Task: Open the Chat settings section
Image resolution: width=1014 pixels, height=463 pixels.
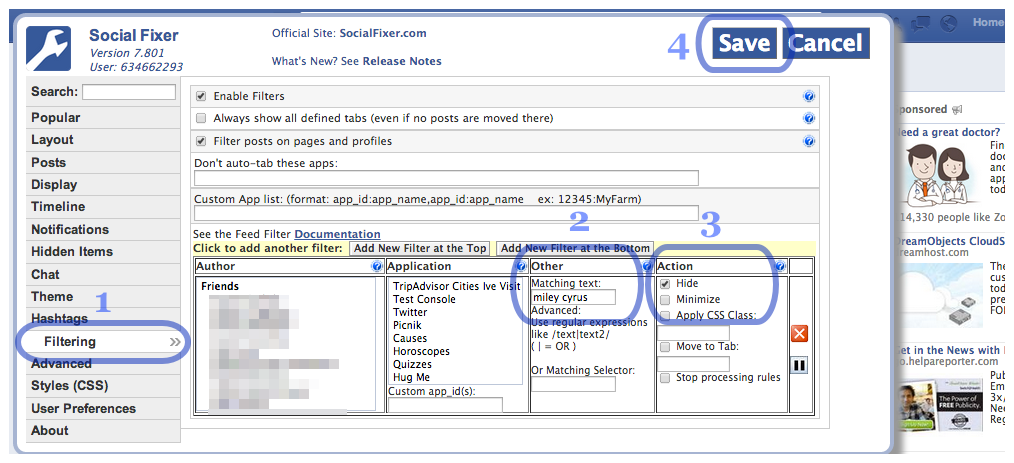Action: (103, 274)
